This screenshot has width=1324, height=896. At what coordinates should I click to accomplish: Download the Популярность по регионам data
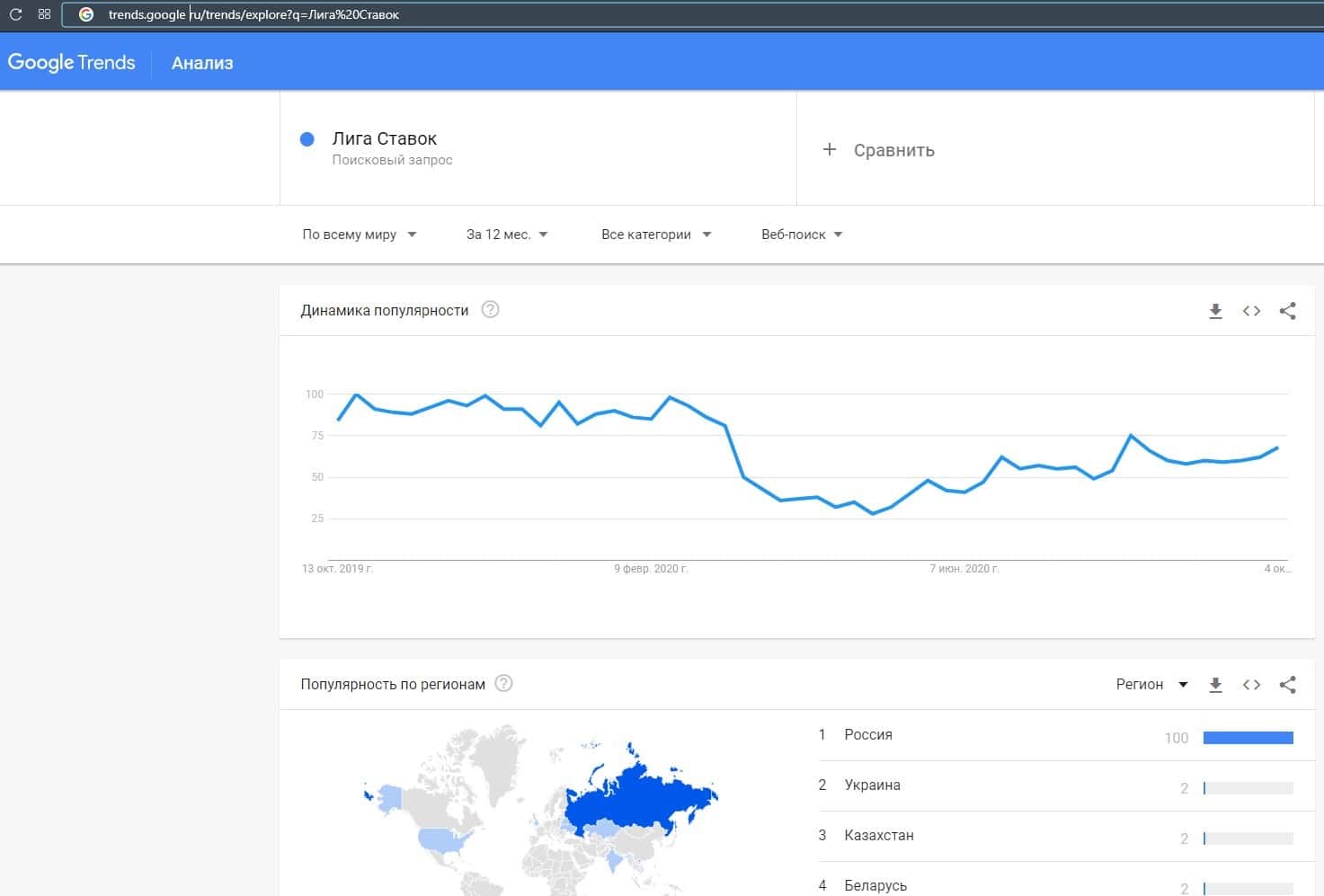[1215, 685]
